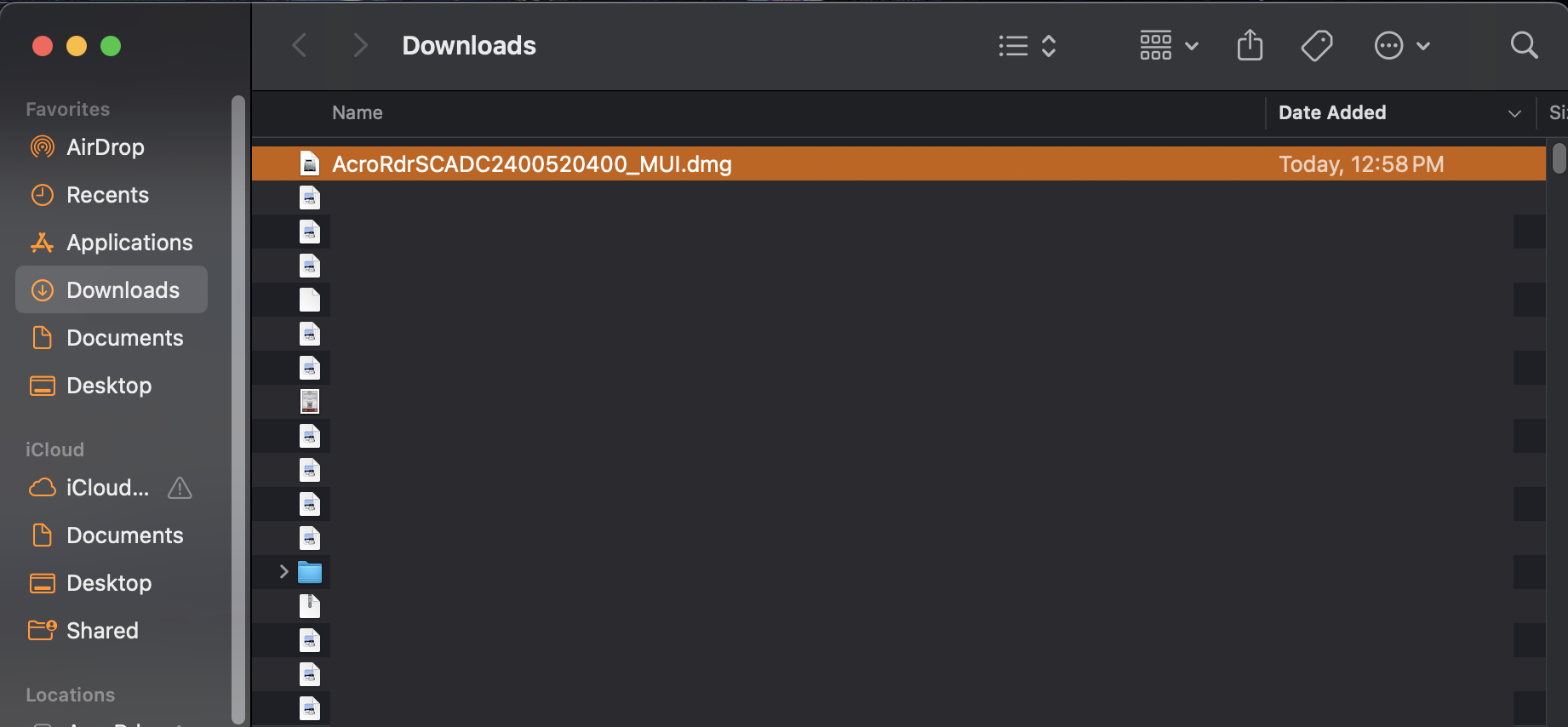This screenshot has width=1568, height=727.
Task: Expand the folder row disclosure arrow
Action: (283, 572)
